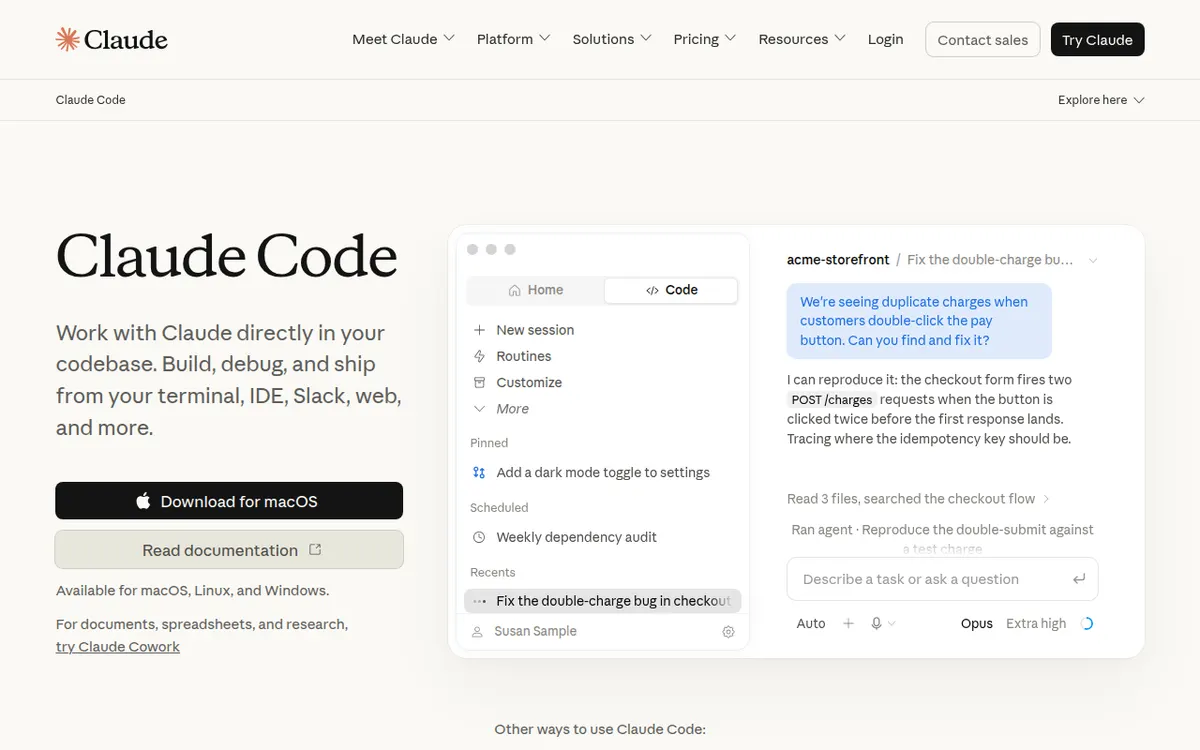Click the plus icon beside New session
This screenshot has height=750, width=1200.
point(479,330)
